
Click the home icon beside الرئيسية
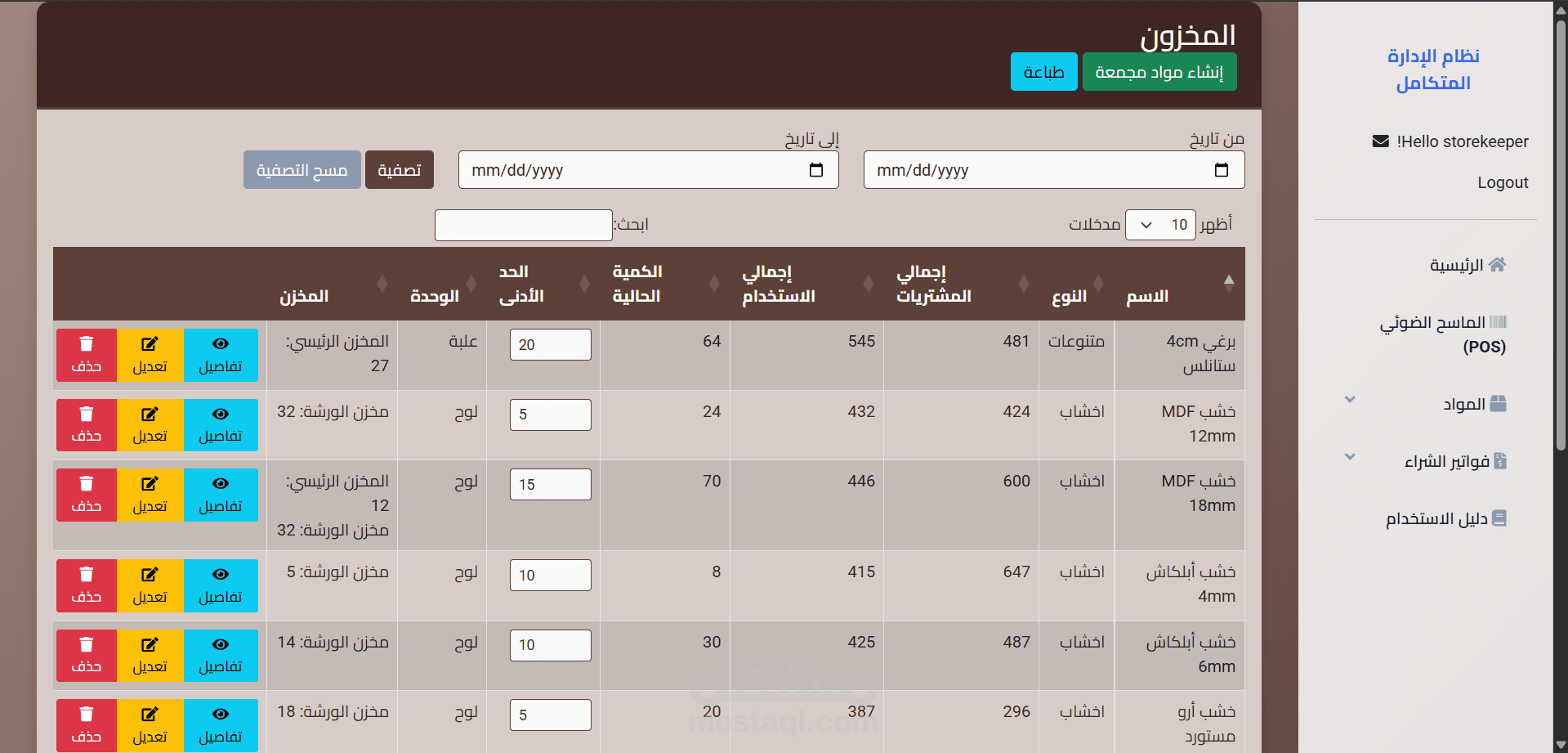[1497, 265]
